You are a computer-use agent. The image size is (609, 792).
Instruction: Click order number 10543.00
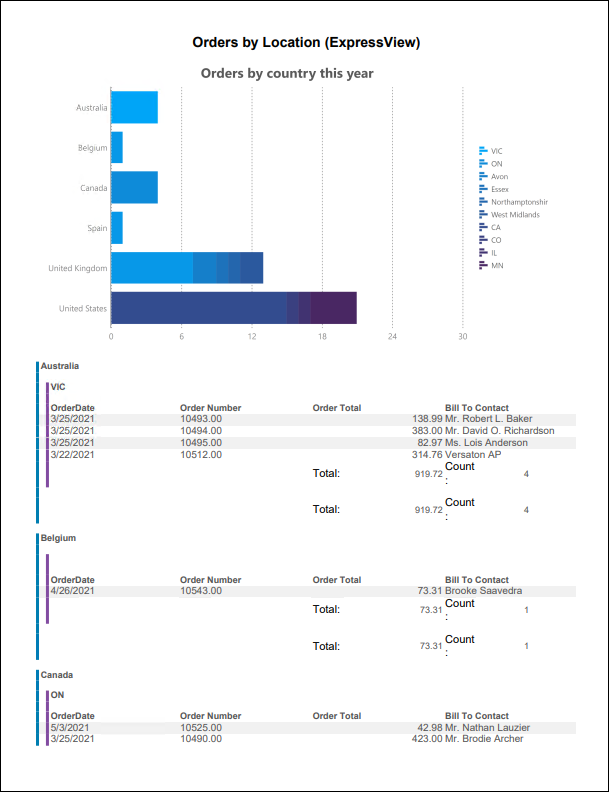point(201,590)
